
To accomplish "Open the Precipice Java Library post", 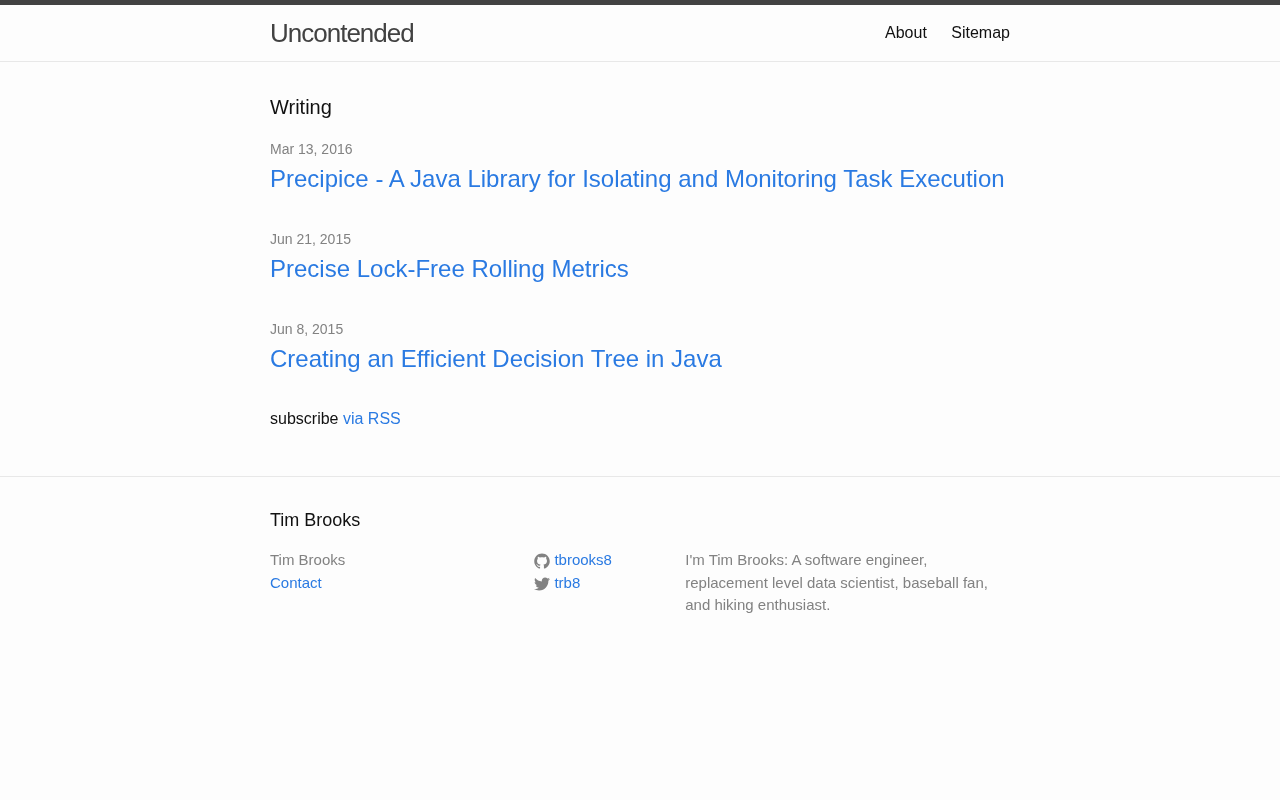I will pos(637,179).
